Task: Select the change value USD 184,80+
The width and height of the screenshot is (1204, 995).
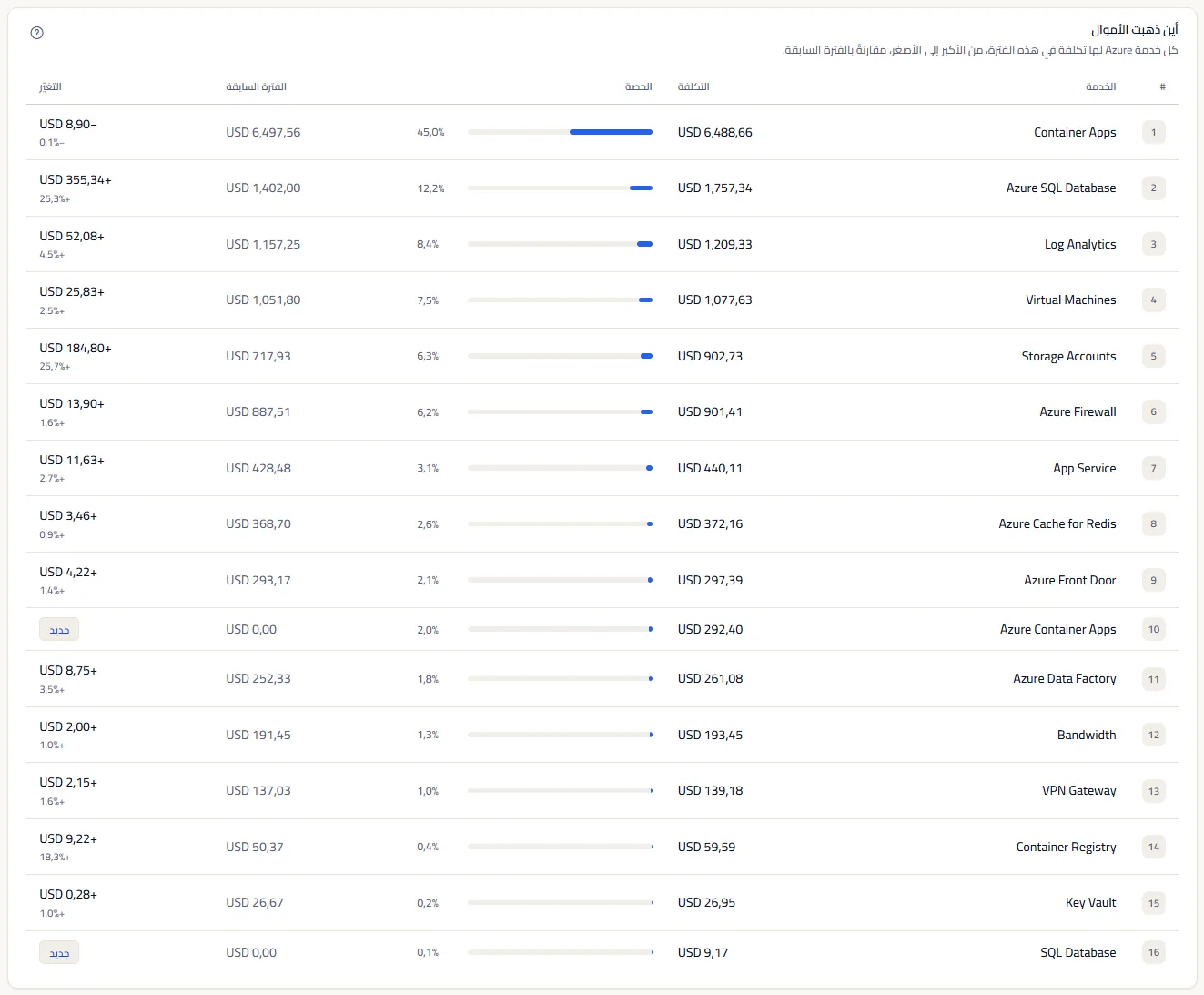Action: pyautogui.click(x=76, y=348)
